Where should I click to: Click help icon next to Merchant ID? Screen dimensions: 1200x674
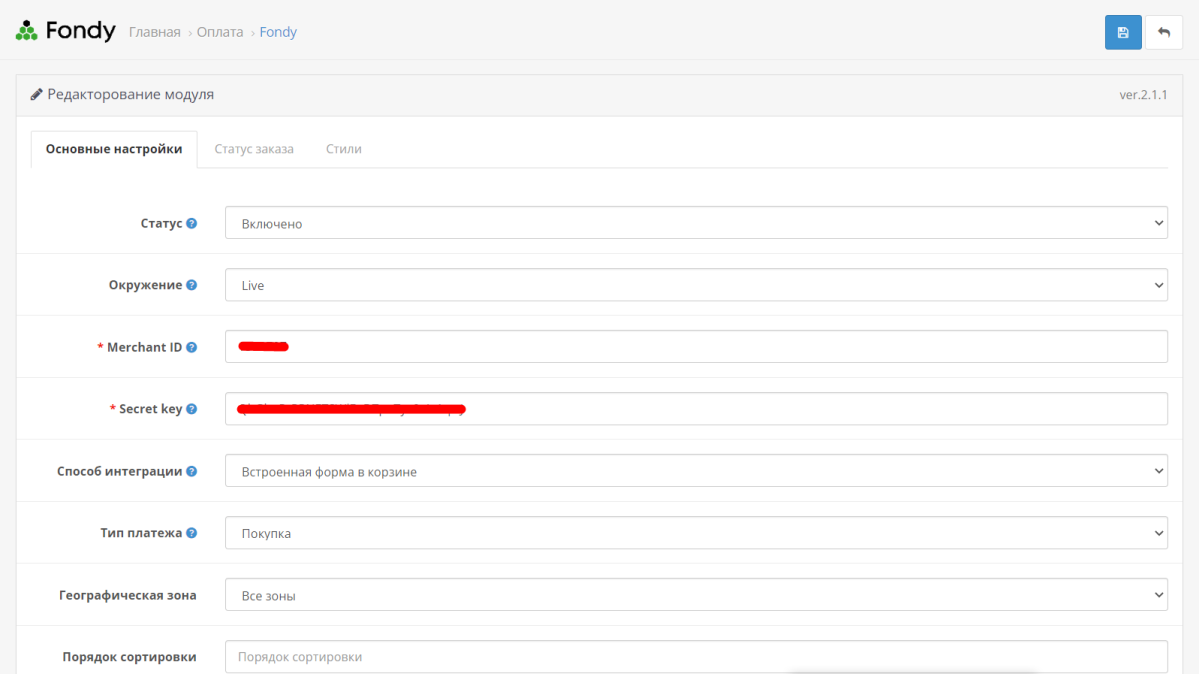pyautogui.click(x=192, y=347)
